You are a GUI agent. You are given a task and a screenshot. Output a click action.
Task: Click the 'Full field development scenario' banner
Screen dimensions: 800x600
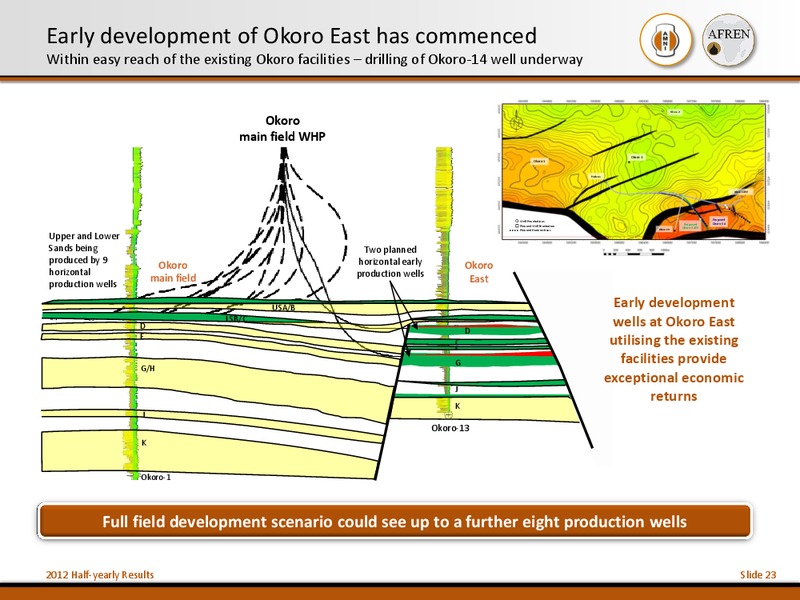[x=394, y=521]
